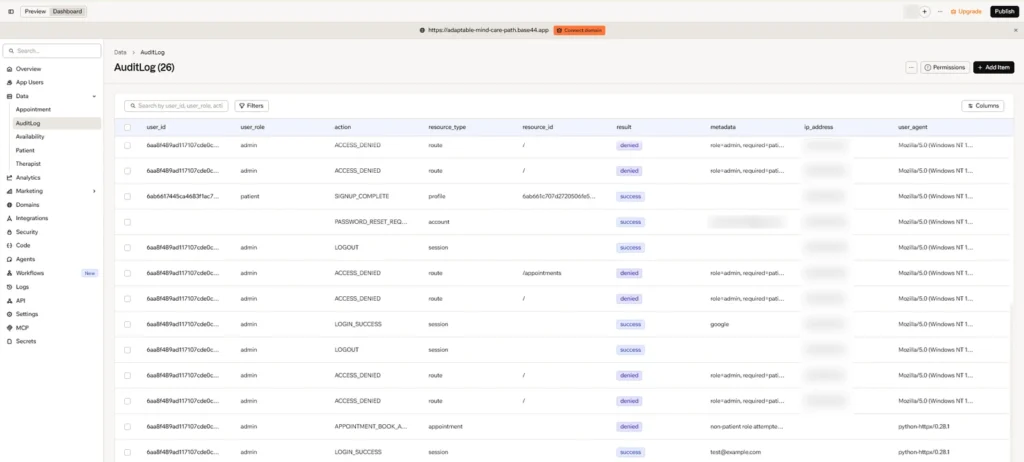Click the circular plus icon near Upgrade

click(x=925, y=12)
